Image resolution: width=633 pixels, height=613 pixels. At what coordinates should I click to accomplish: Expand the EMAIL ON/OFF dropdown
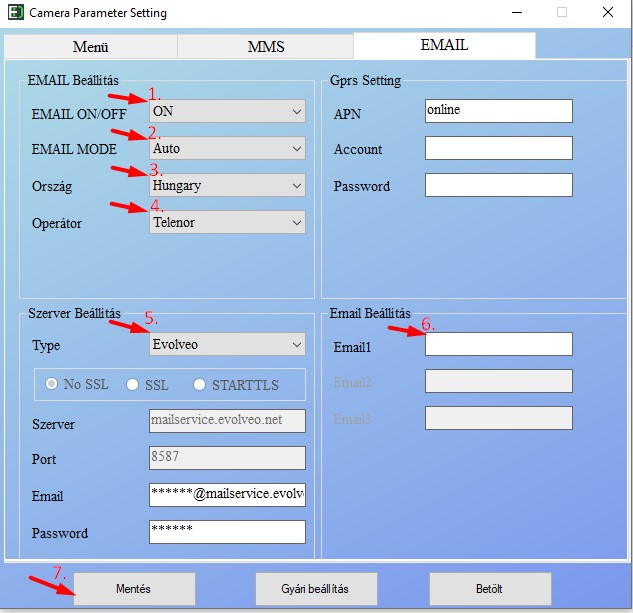(227, 112)
